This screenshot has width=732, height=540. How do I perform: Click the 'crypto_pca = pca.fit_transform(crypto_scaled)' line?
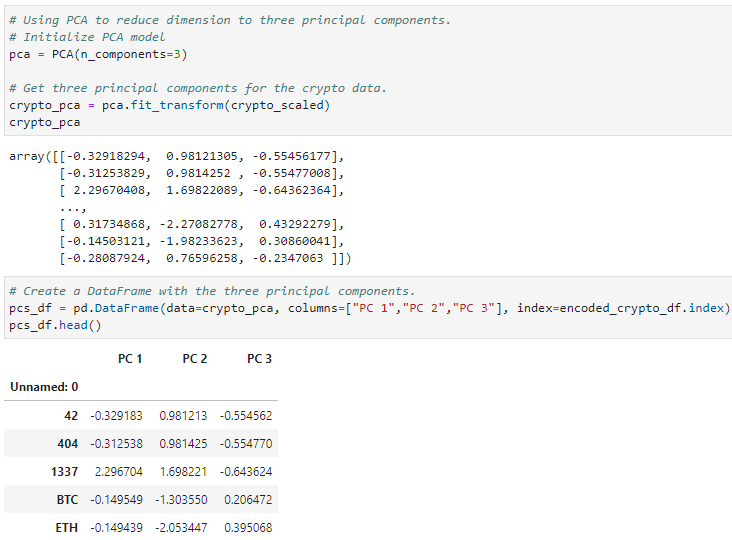click(x=169, y=105)
